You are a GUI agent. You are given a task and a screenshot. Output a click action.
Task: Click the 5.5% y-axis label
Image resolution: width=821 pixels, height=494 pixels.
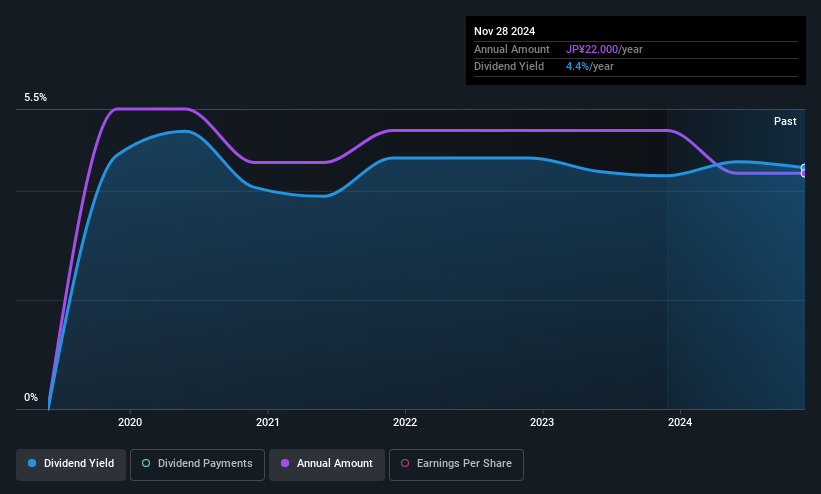click(x=35, y=97)
